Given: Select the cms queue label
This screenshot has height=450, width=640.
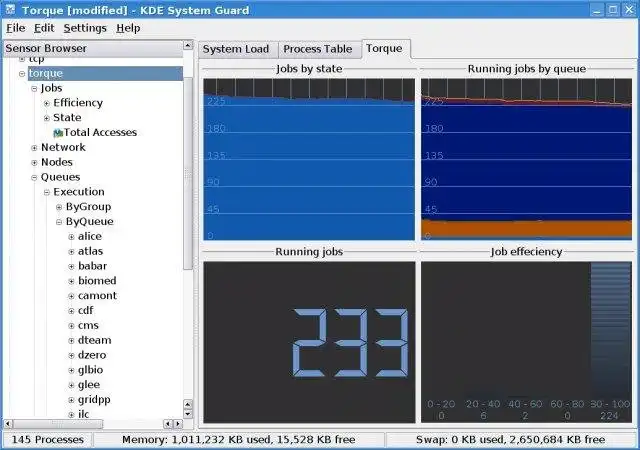Looking at the screenshot, I should tap(88, 325).
